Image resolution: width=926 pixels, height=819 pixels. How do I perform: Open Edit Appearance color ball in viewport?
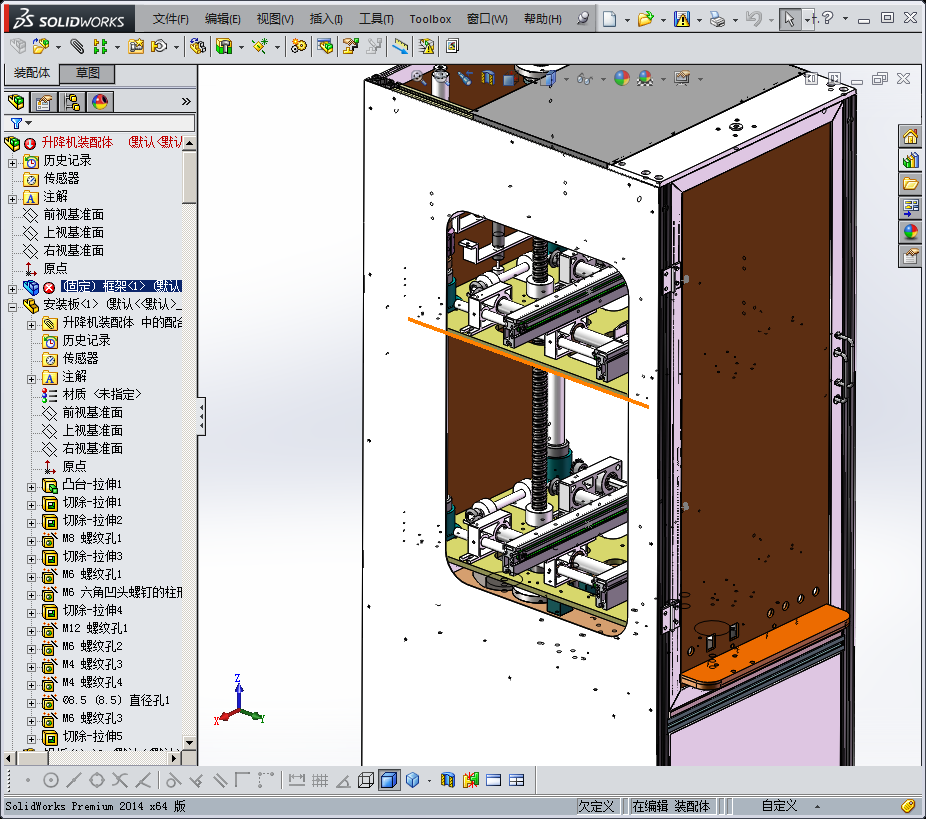click(622, 78)
